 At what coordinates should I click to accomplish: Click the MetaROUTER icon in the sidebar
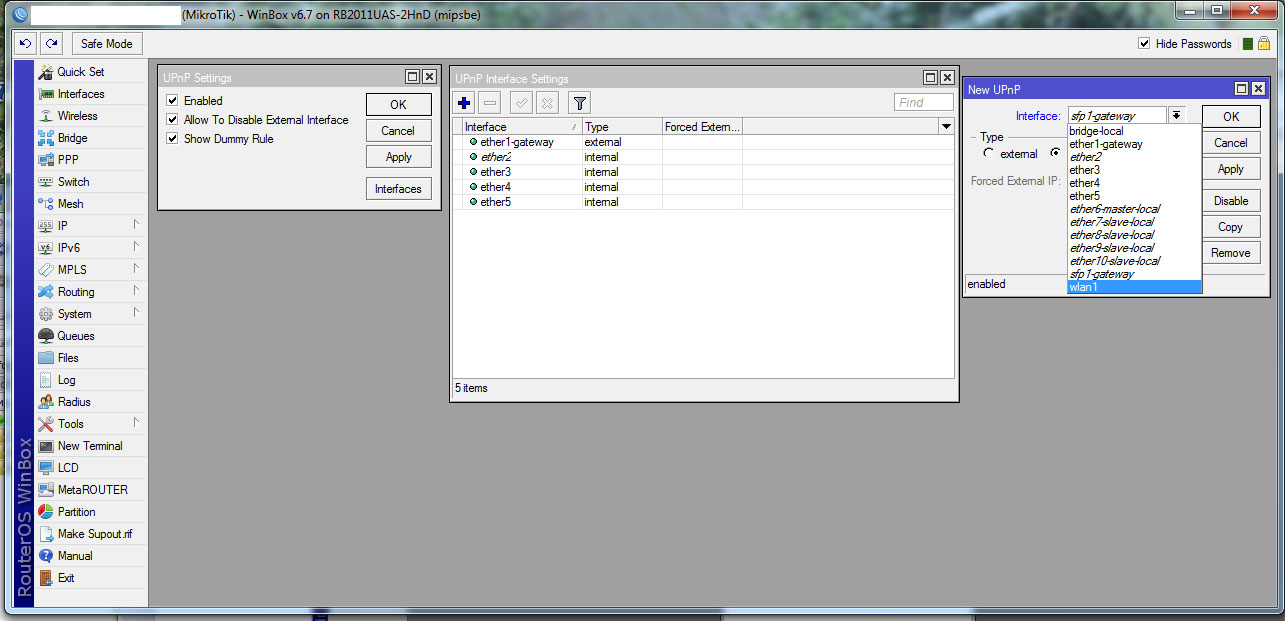coord(46,490)
